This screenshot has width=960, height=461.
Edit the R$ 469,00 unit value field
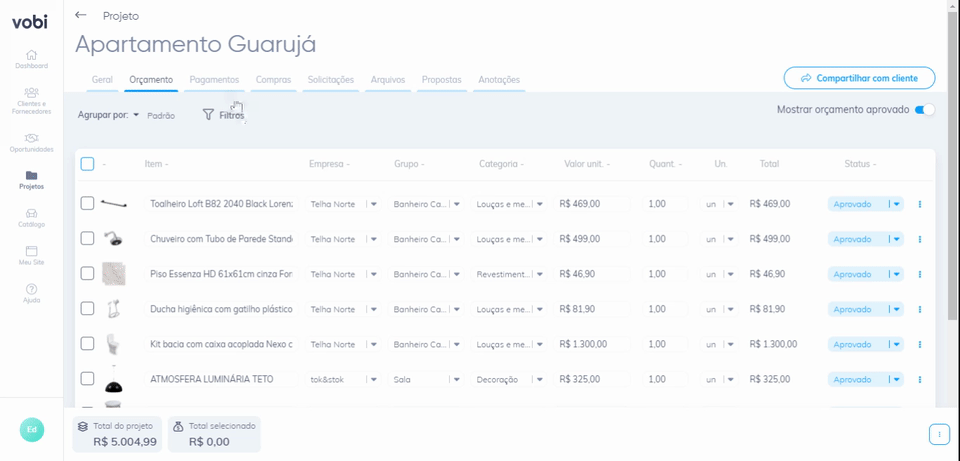click(x=592, y=204)
